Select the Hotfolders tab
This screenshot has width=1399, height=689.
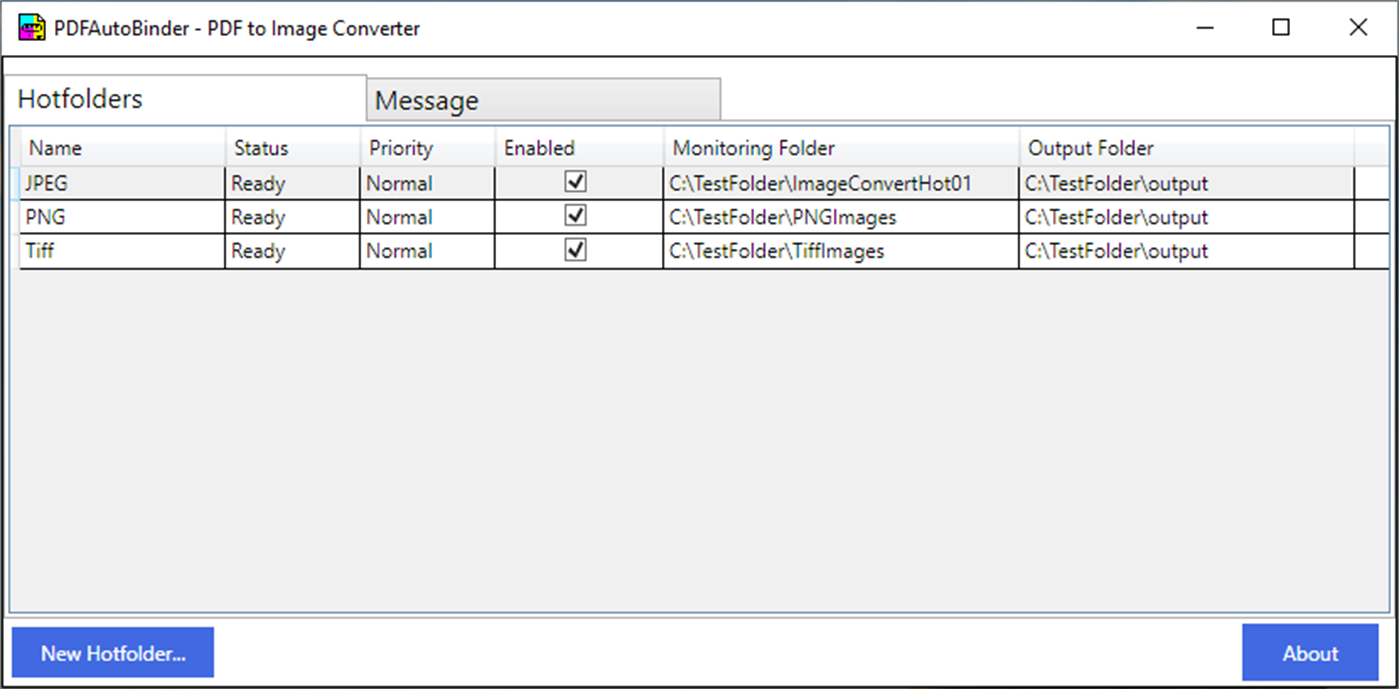(x=80, y=98)
